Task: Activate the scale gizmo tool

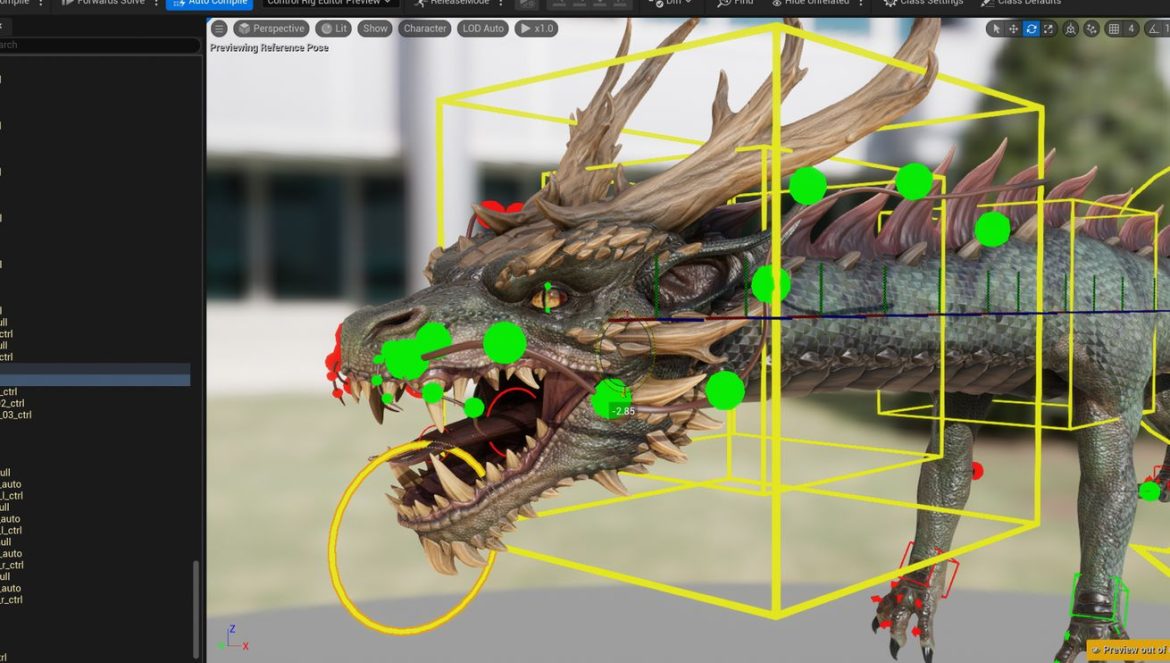Action: [1048, 29]
